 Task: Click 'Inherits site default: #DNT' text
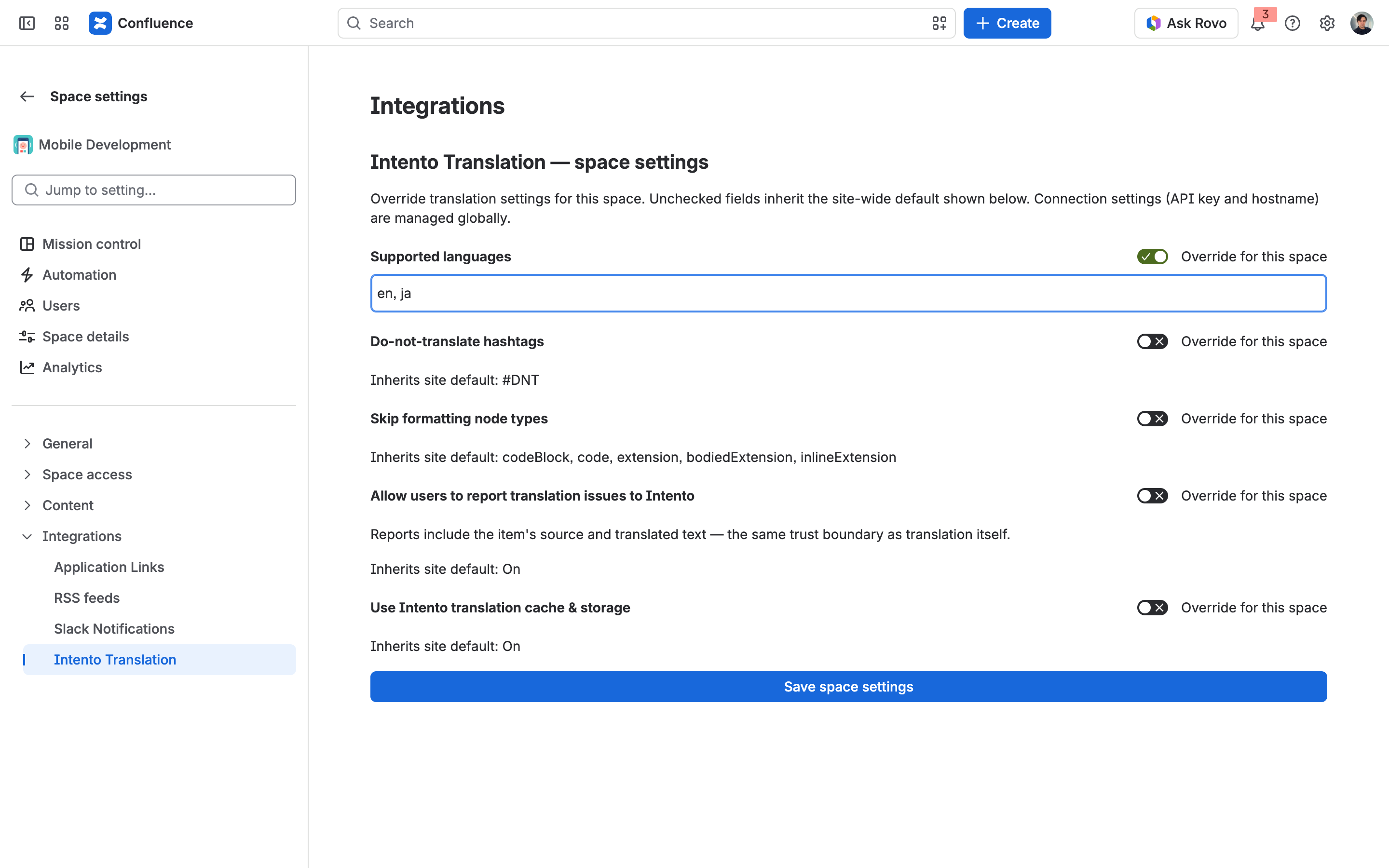pos(455,380)
